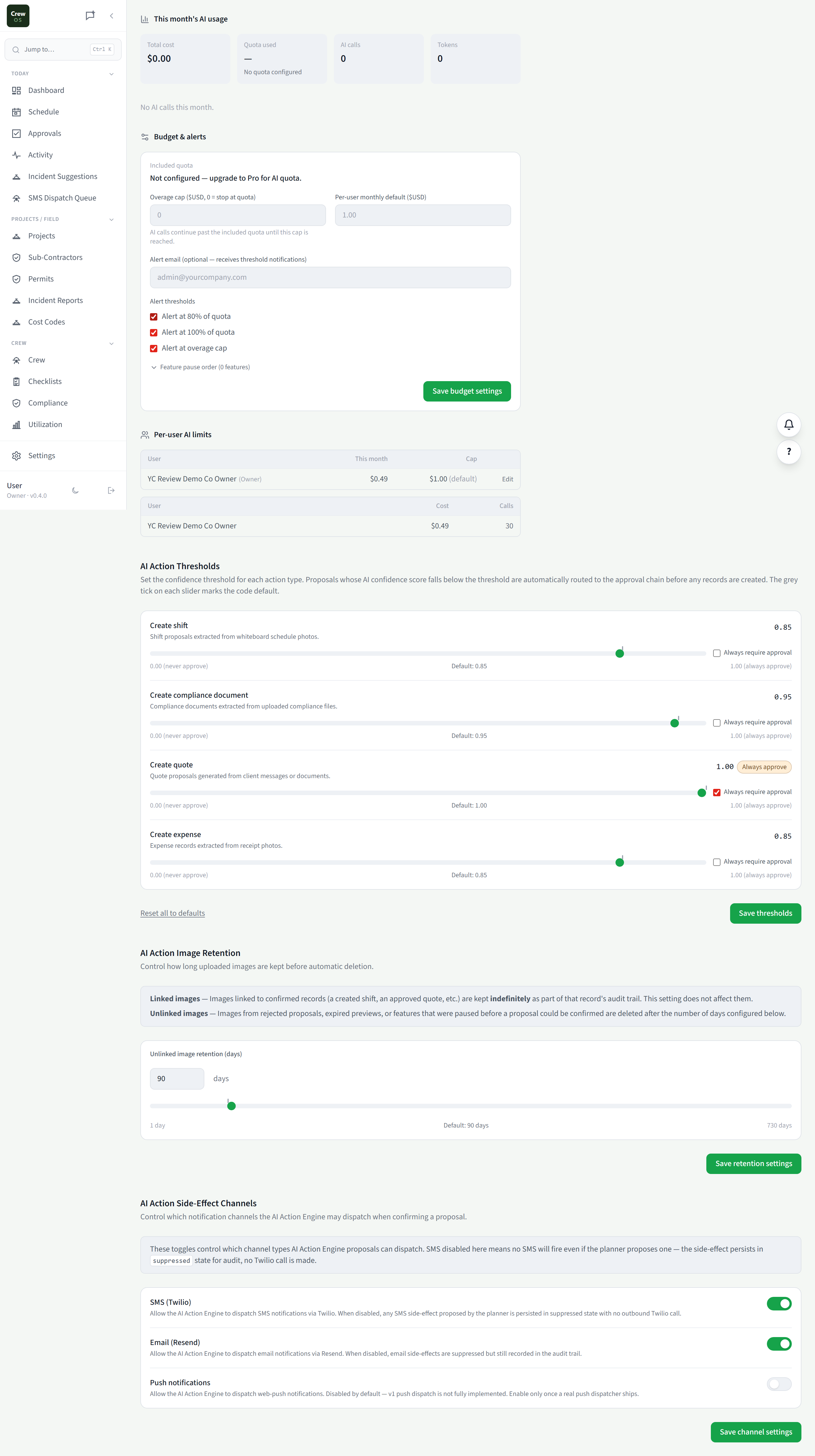815x1456 pixels.
Task: Click the Incident Reports icon
Action: pyautogui.click(x=16, y=300)
